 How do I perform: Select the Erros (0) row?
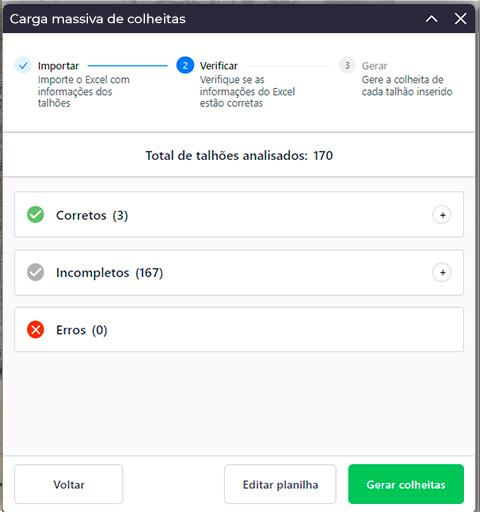[239, 330]
